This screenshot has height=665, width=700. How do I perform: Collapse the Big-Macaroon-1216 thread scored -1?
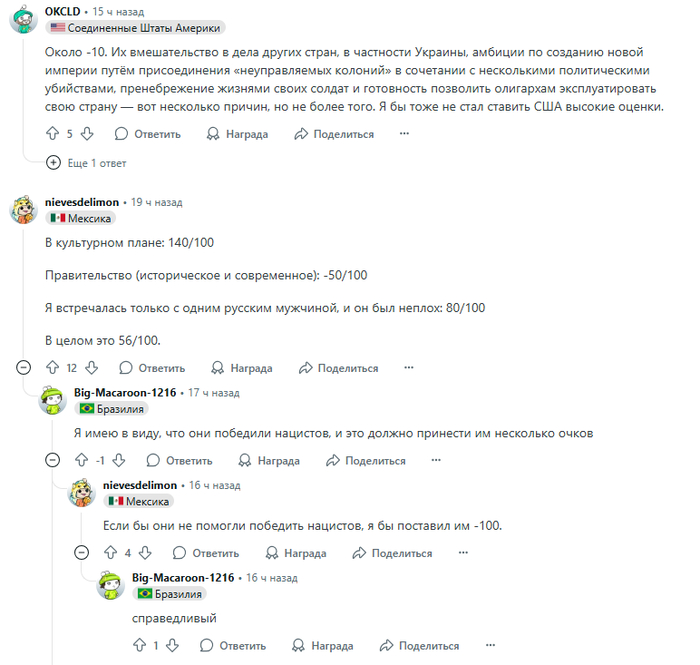pyautogui.click(x=53, y=460)
